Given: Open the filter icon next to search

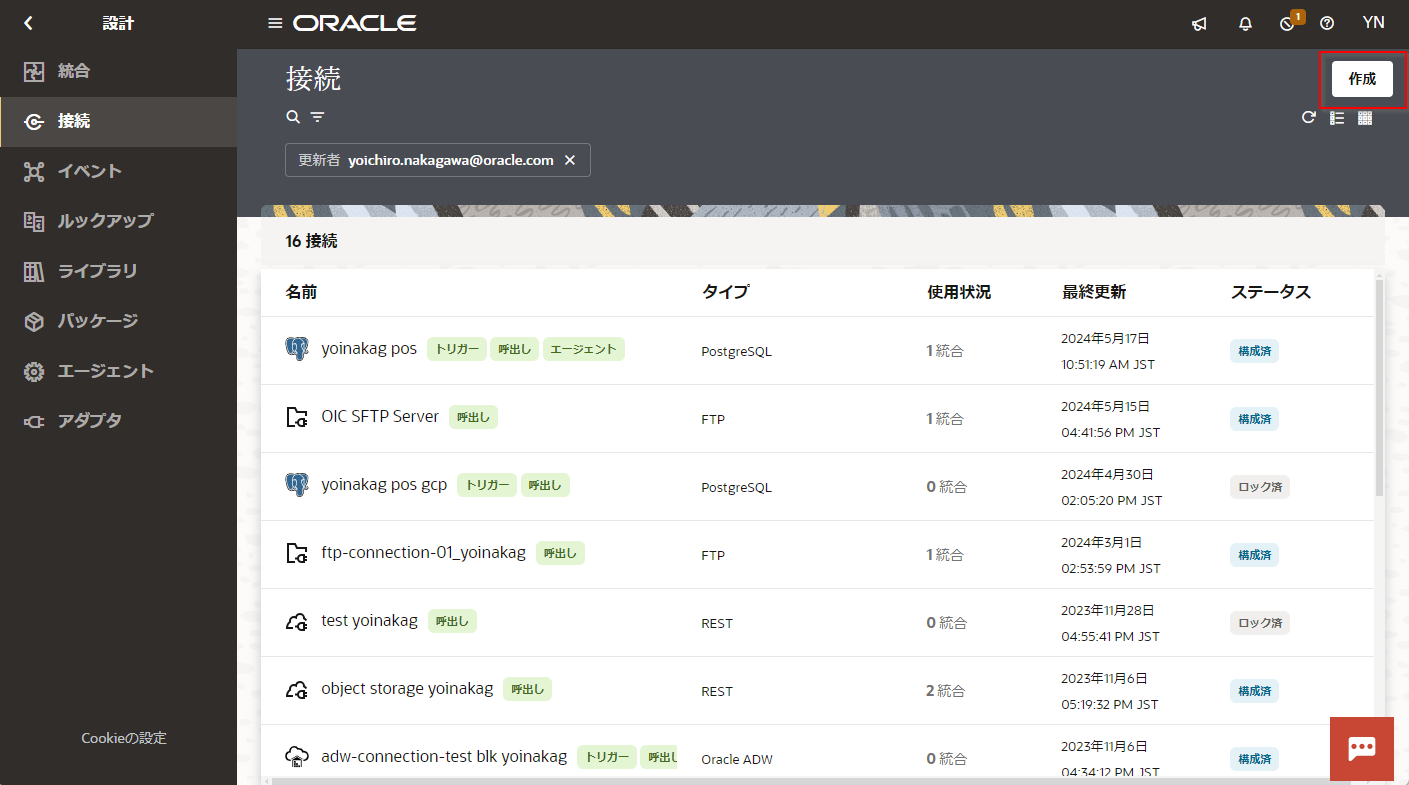Looking at the screenshot, I should [x=317, y=117].
